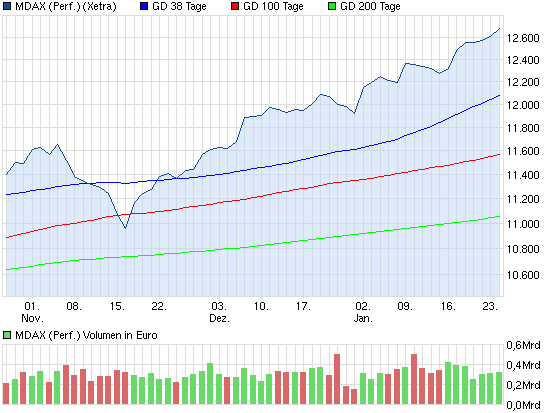Click the '02. Jan.' date axis label
The height and width of the screenshot is (413, 545).
click(x=363, y=312)
